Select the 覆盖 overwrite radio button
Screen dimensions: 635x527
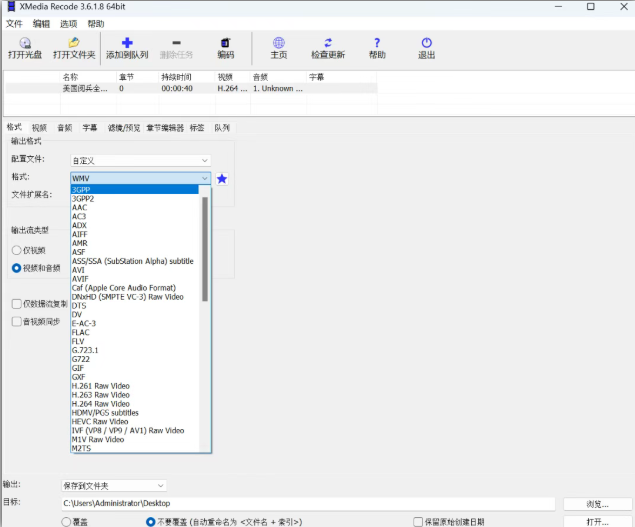pos(66,521)
